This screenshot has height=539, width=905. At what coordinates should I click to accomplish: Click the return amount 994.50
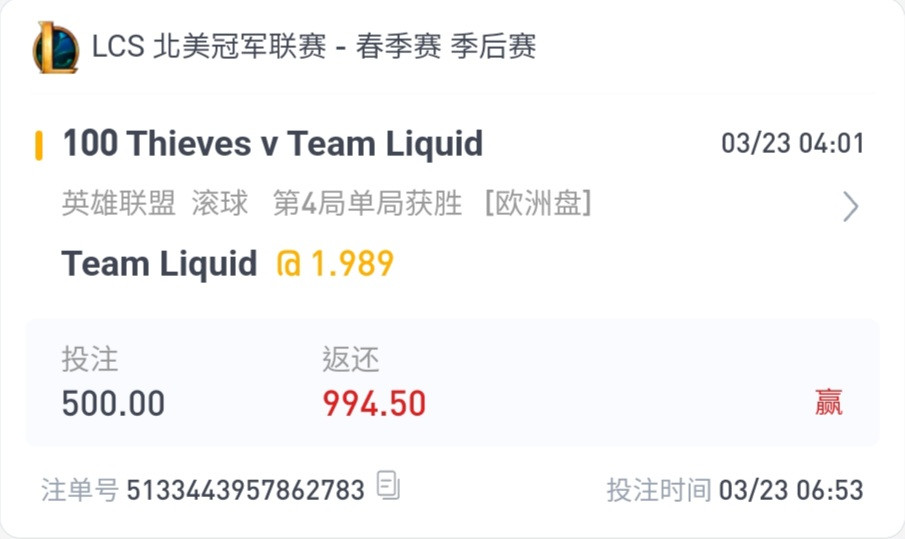tap(374, 403)
